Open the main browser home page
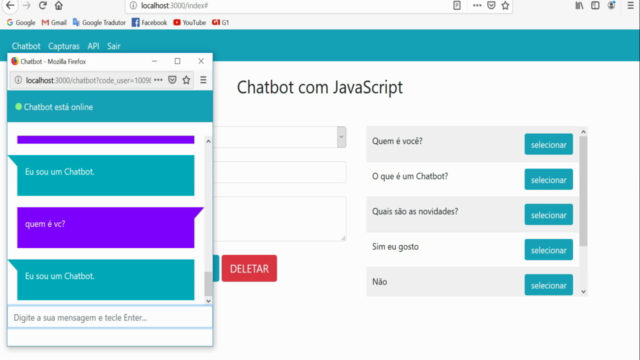 (x=59, y=5)
